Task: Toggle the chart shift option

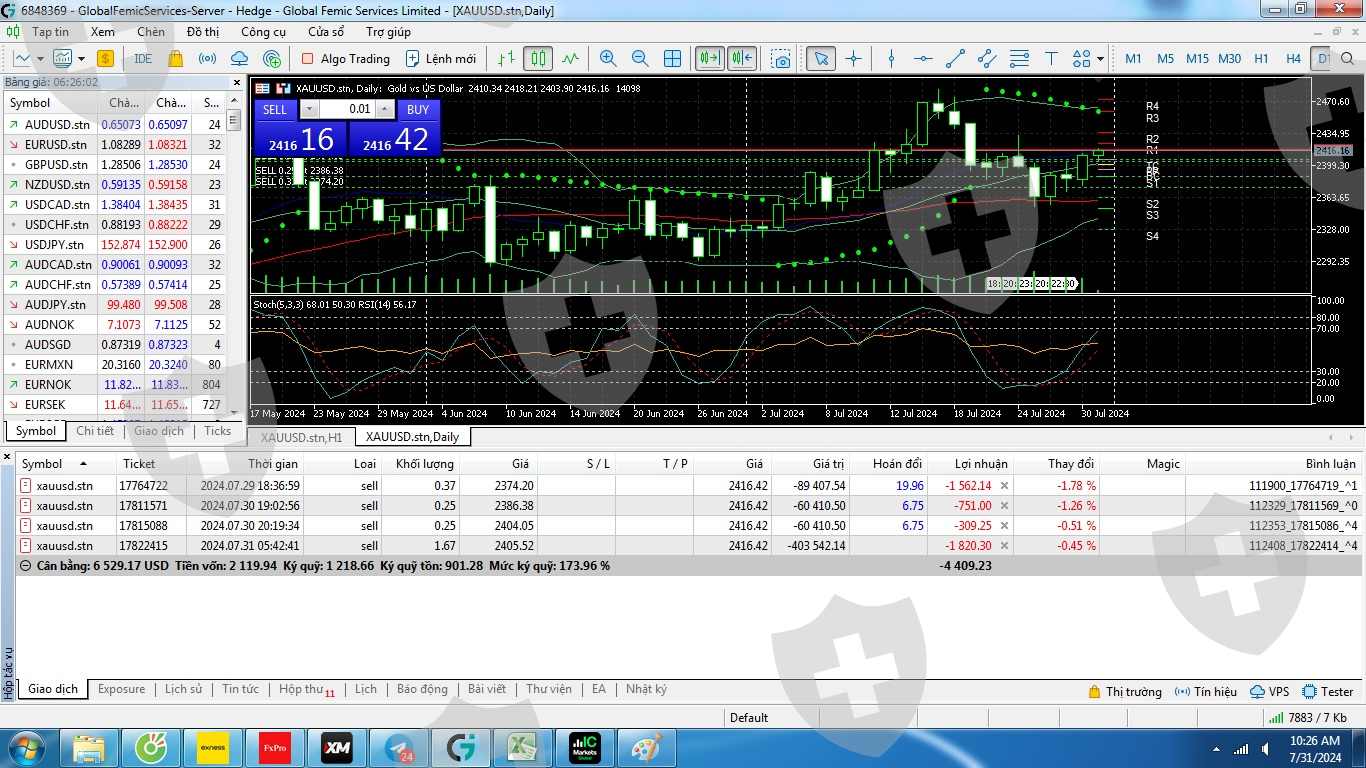Action: coord(741,59)
